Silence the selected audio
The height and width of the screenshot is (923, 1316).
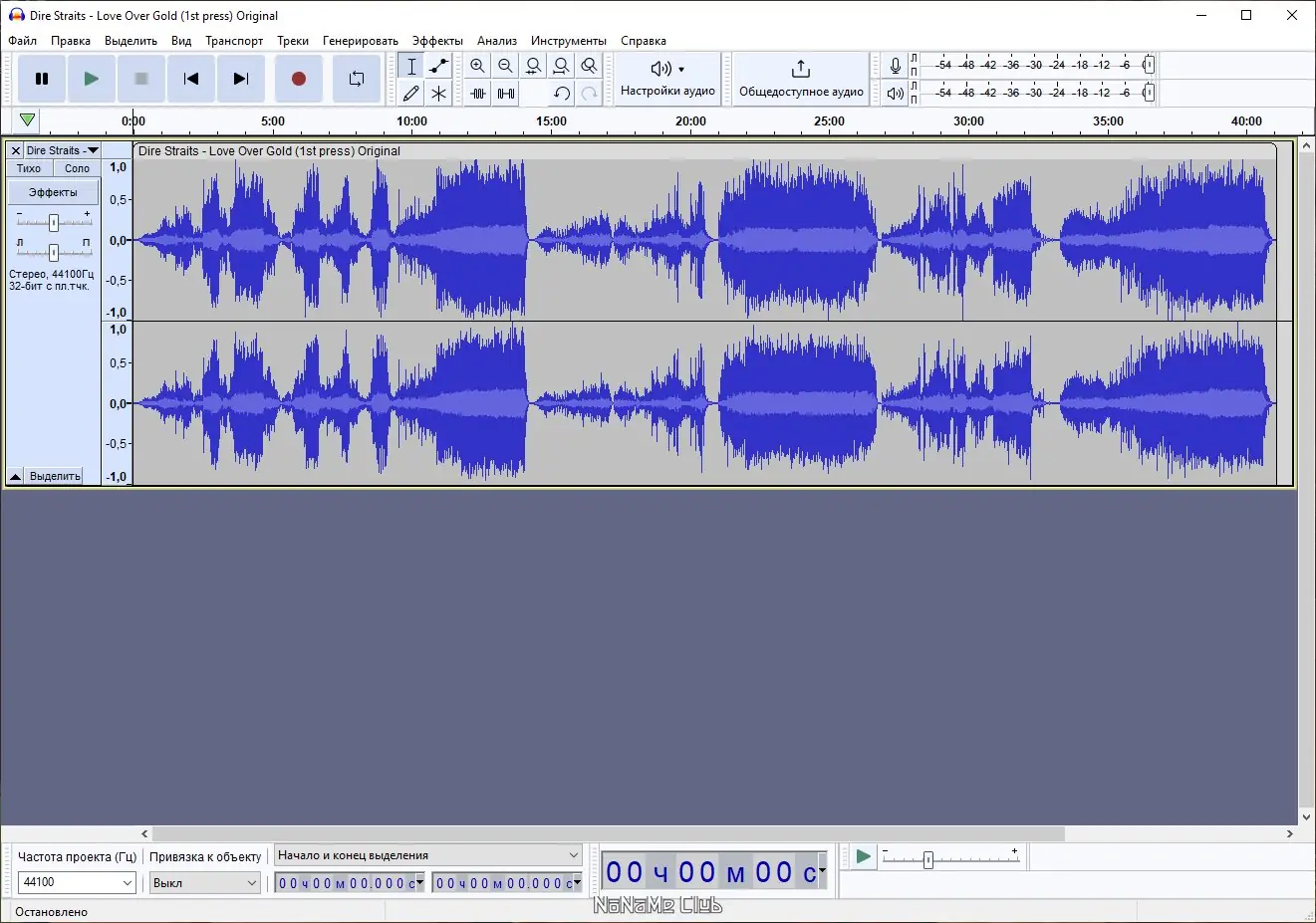(x=506, y=93)
